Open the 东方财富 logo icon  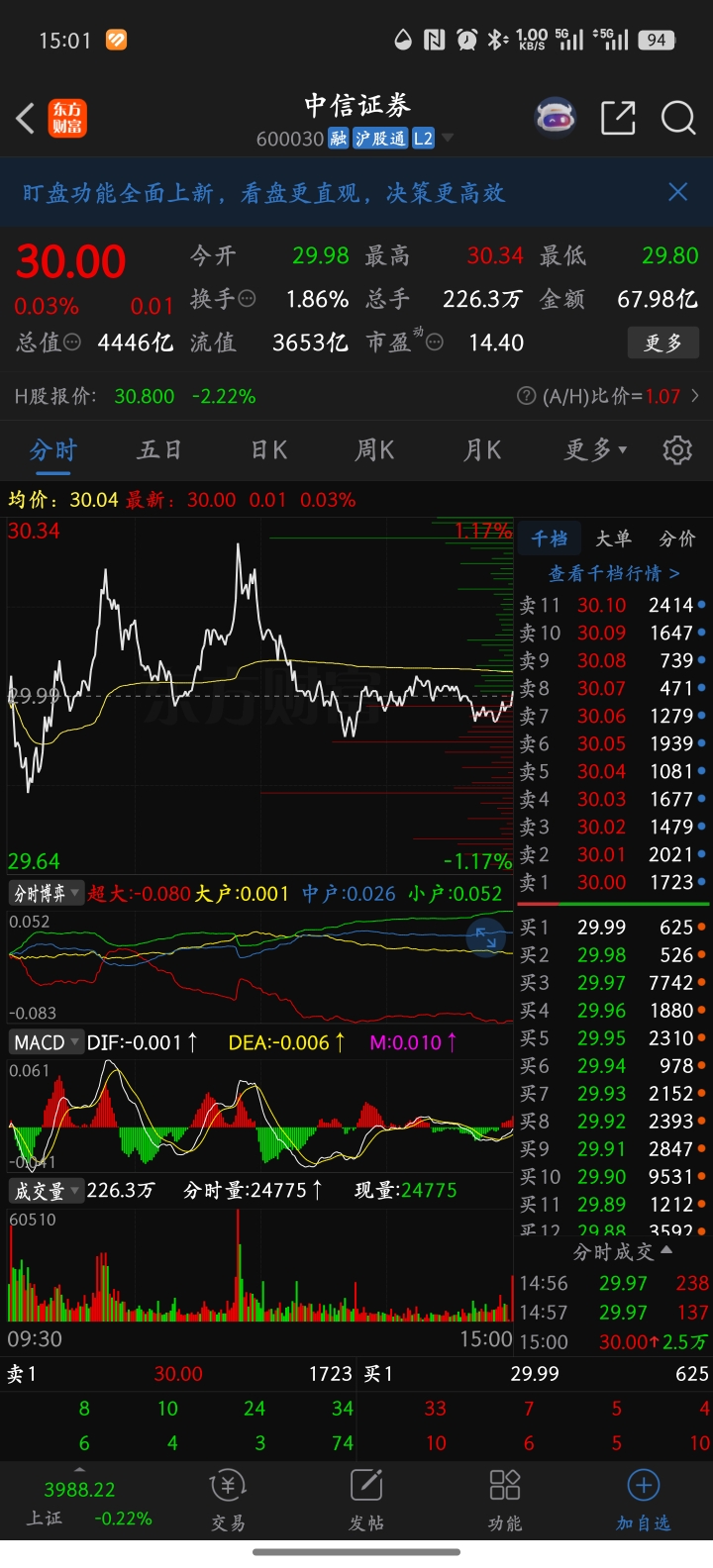tap(68, 119)
